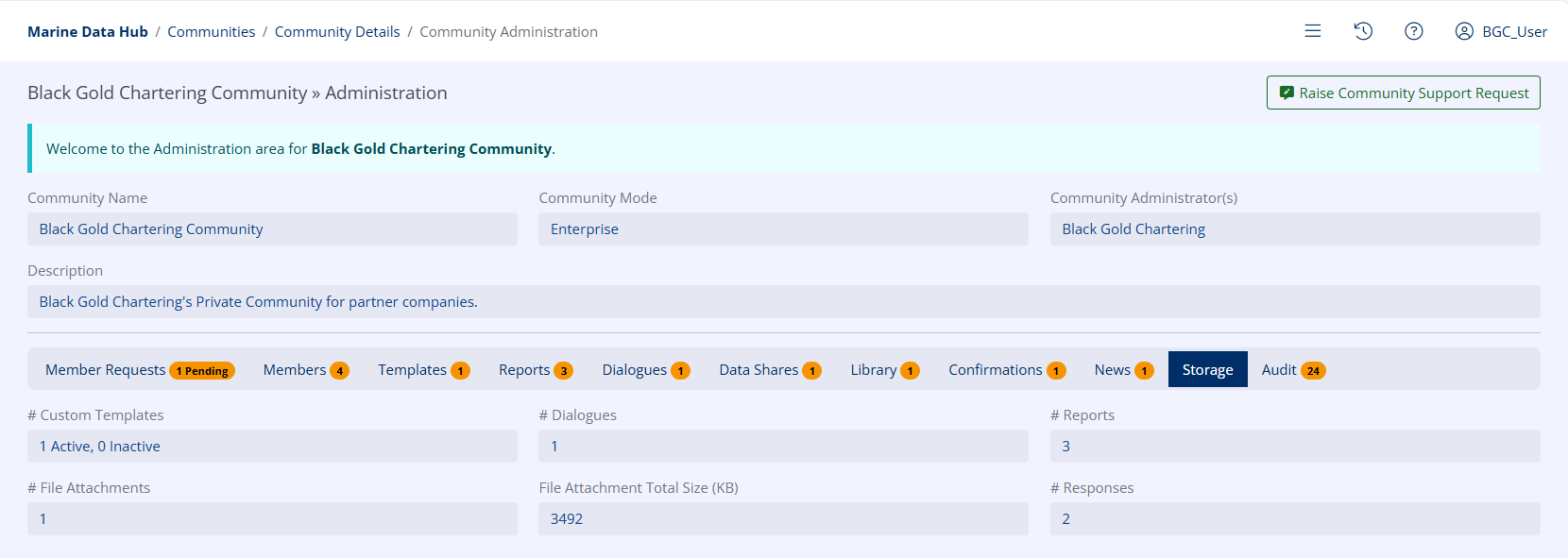Select the Templates tab
Image resolution: width=1568 pixels, height=558 pixels.
coord(423,370)
